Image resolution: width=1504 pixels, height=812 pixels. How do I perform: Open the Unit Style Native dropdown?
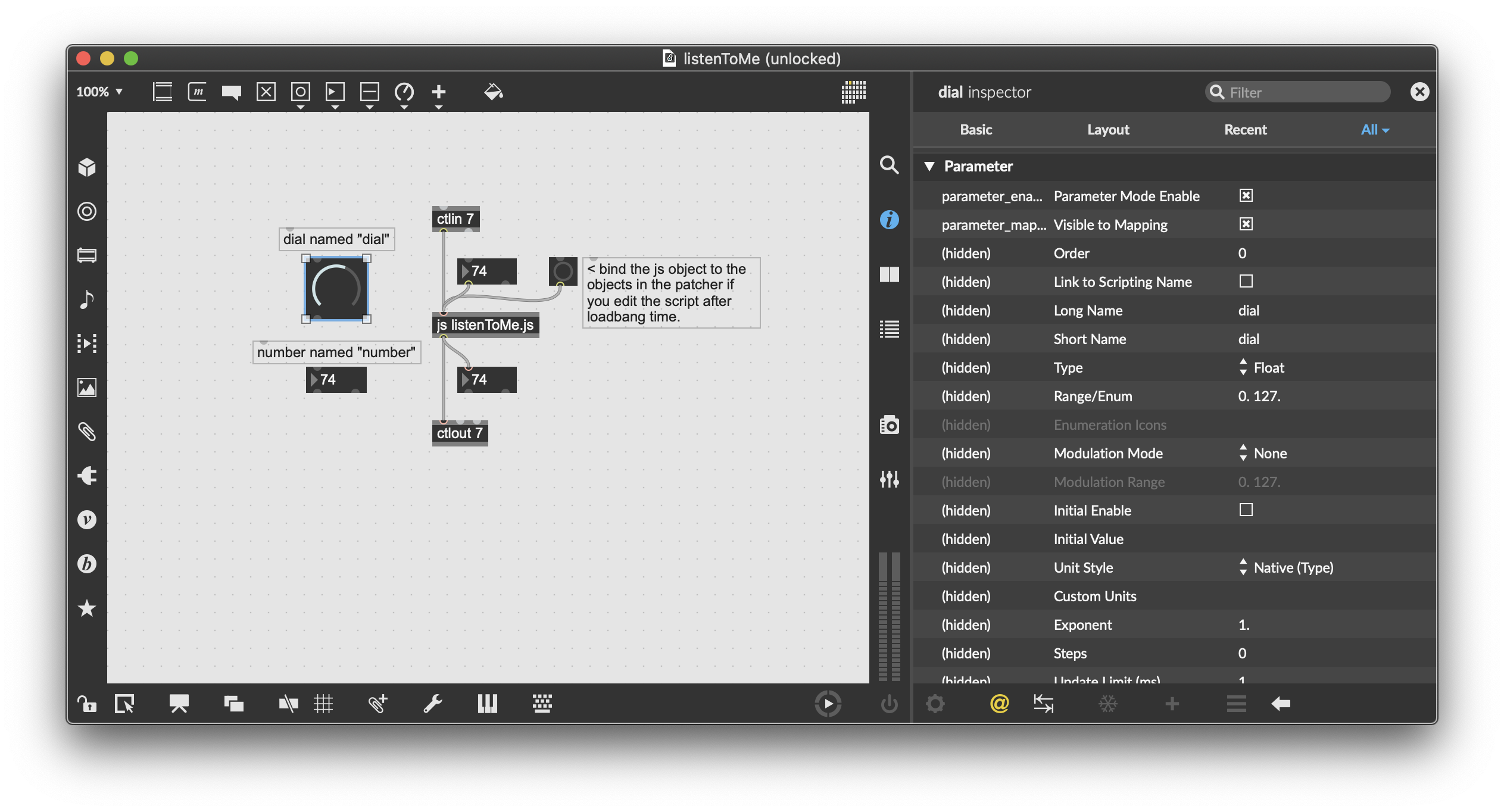(1287, 567)
